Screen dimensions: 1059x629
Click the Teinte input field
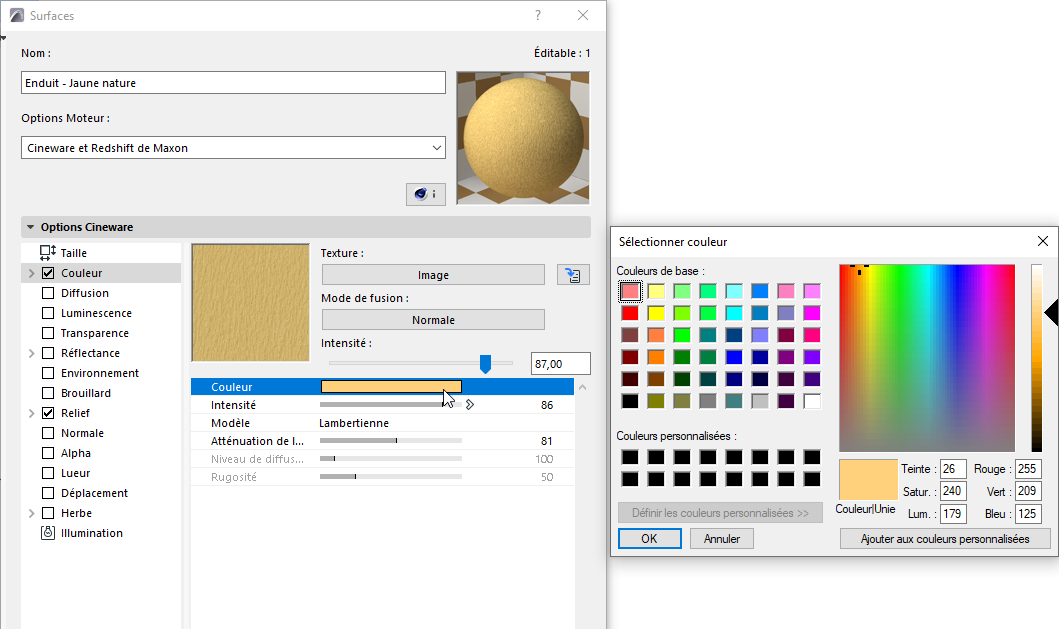(x=952, y=468)
